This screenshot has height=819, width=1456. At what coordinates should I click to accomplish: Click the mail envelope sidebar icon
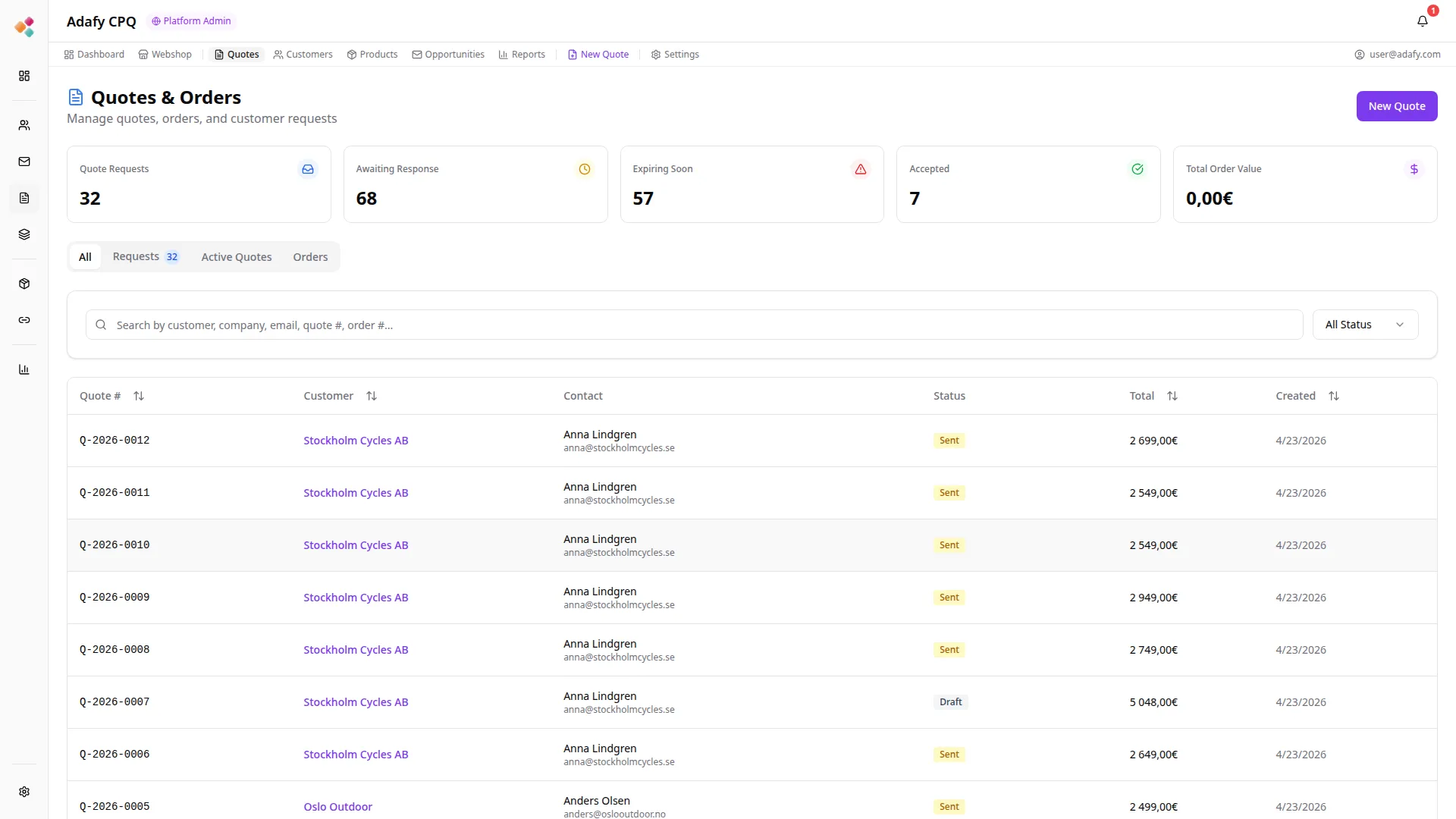click(24, 162)
